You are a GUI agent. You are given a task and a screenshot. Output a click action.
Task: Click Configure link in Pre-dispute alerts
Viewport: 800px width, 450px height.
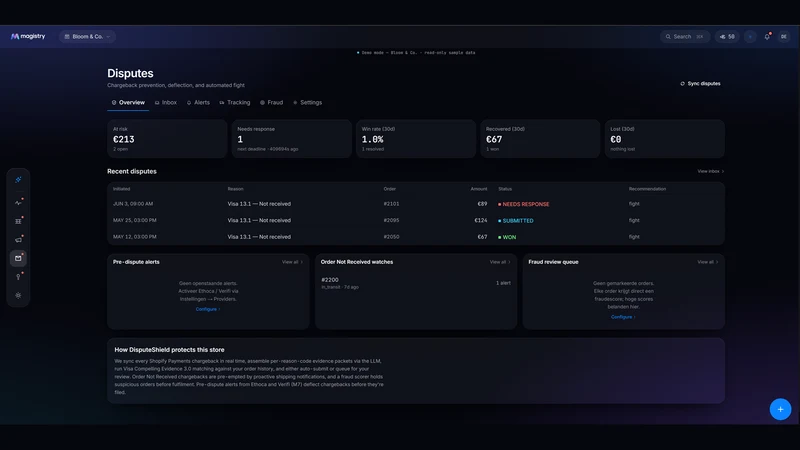click(208, 309)
